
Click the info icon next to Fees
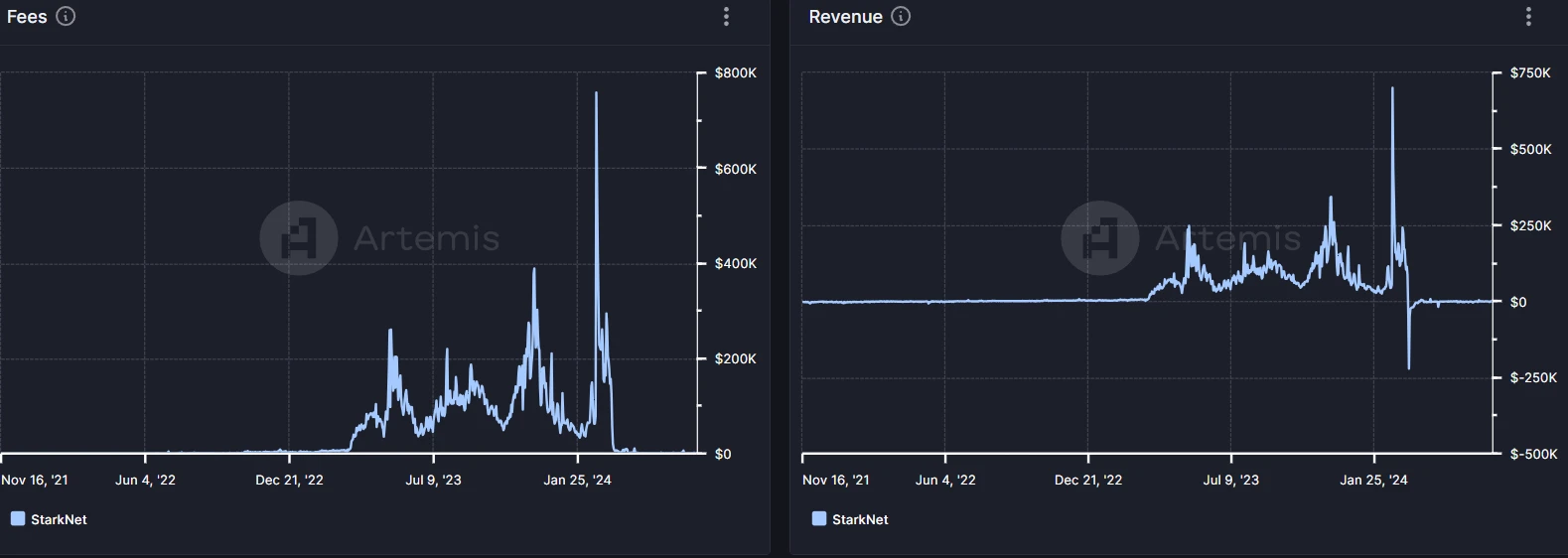[66, 16]
